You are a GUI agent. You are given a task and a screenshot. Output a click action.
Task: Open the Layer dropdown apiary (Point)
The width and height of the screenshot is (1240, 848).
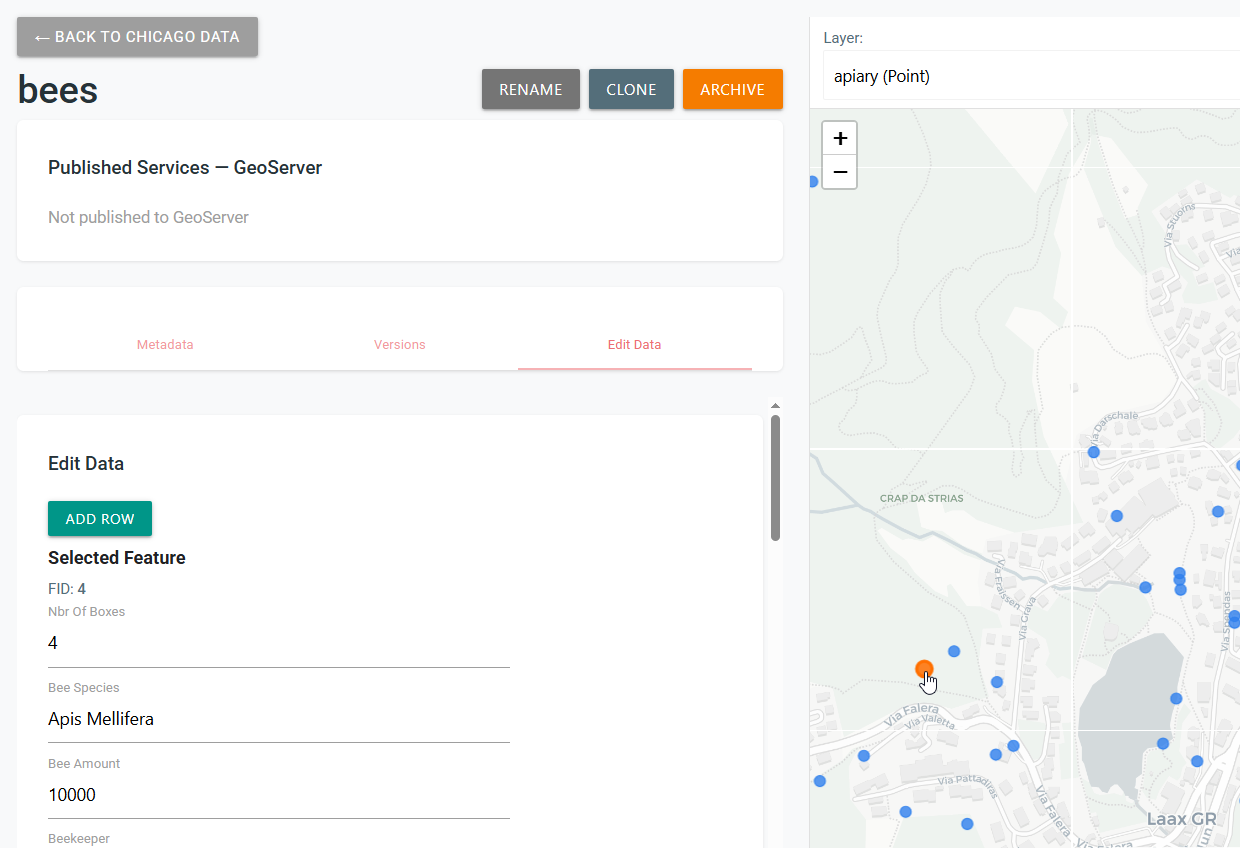[x=1031, y=76]
